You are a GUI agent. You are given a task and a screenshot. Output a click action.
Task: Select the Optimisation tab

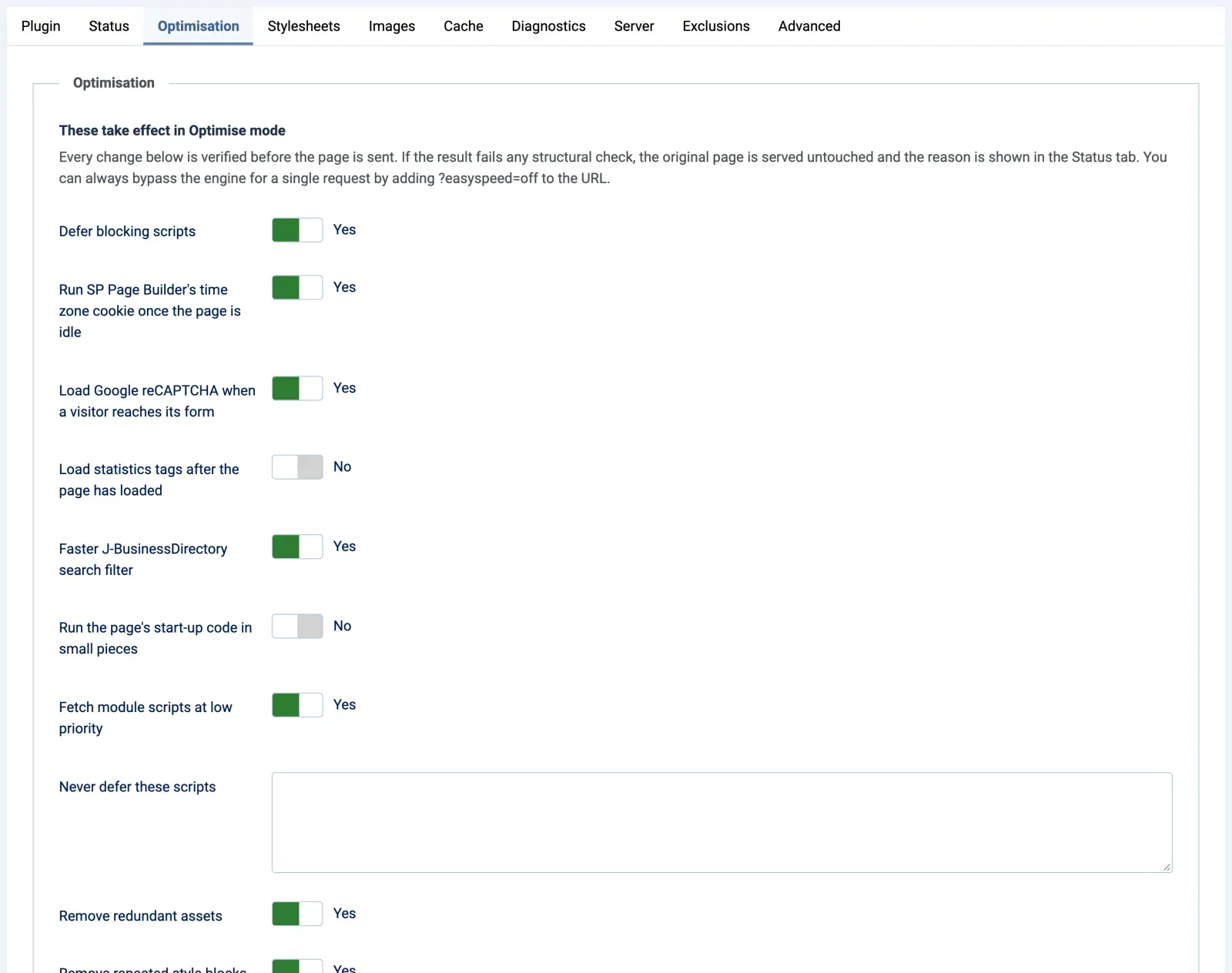click(198, 26)
